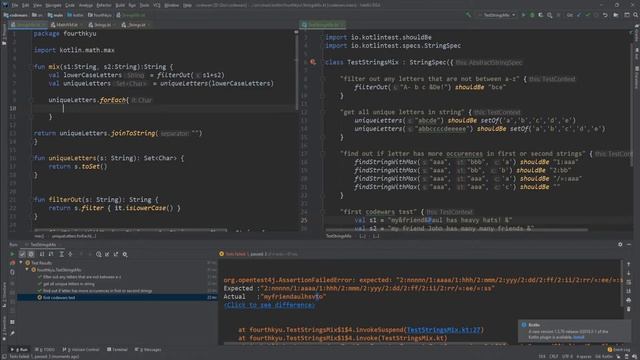The width and height of the screenshot is (640, 360).
Task: Click Install link in Kotlin notification
Action: tap(578, 337)
